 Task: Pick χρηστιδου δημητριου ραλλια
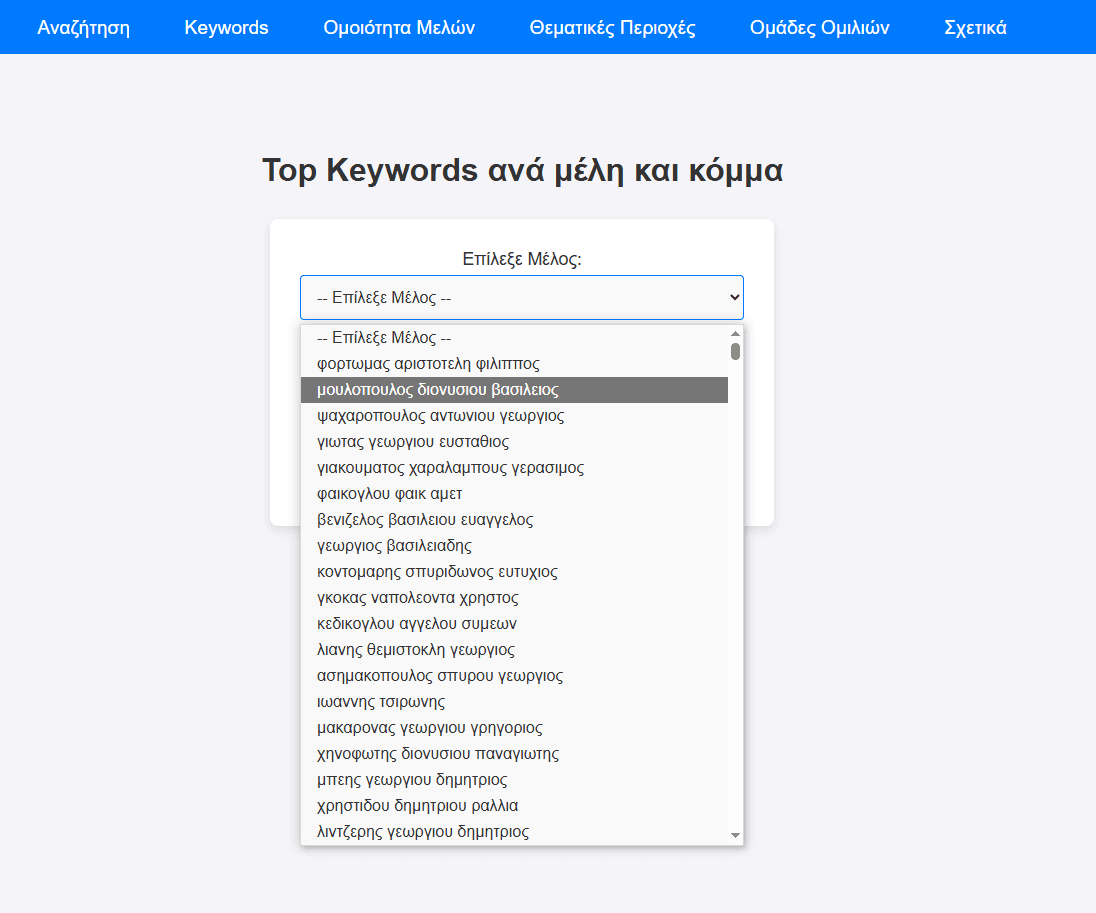pyautogui.click(x=514, y=805)
